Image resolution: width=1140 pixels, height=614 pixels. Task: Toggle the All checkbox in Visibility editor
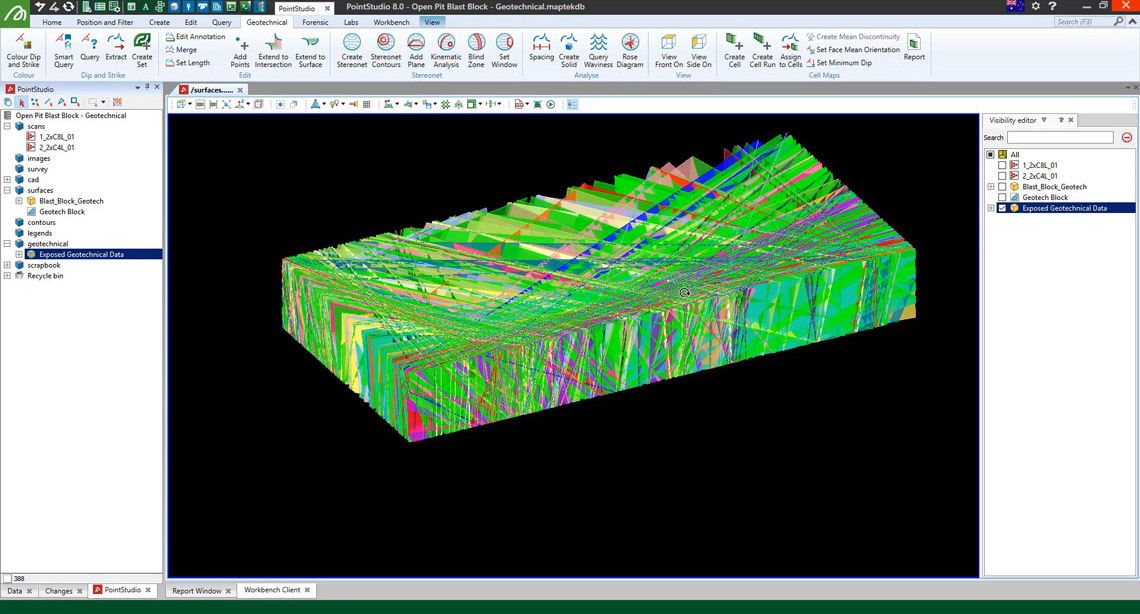coord(990,155)
